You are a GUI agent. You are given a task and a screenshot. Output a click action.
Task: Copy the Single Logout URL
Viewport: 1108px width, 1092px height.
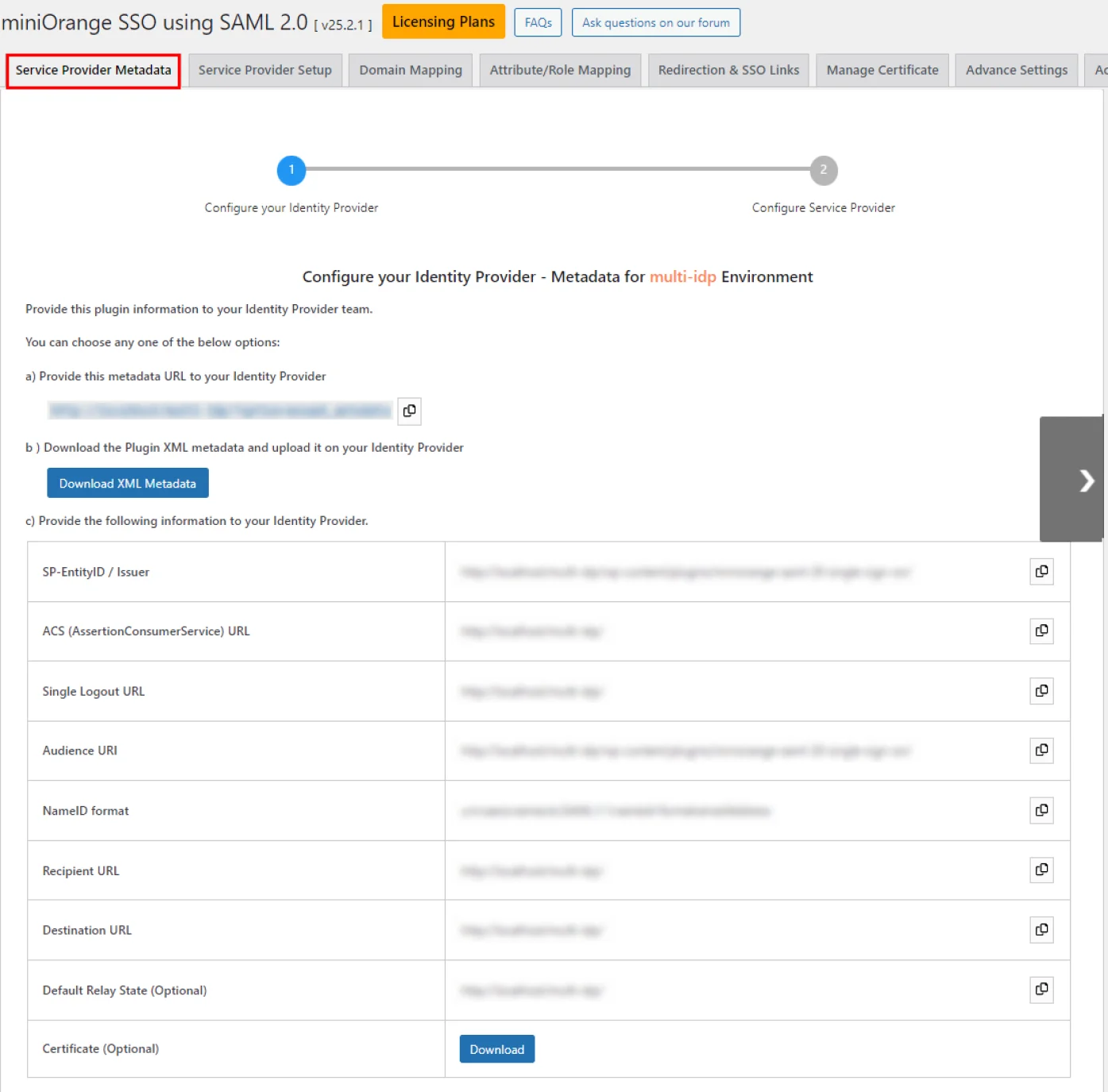pos(1041,691)
